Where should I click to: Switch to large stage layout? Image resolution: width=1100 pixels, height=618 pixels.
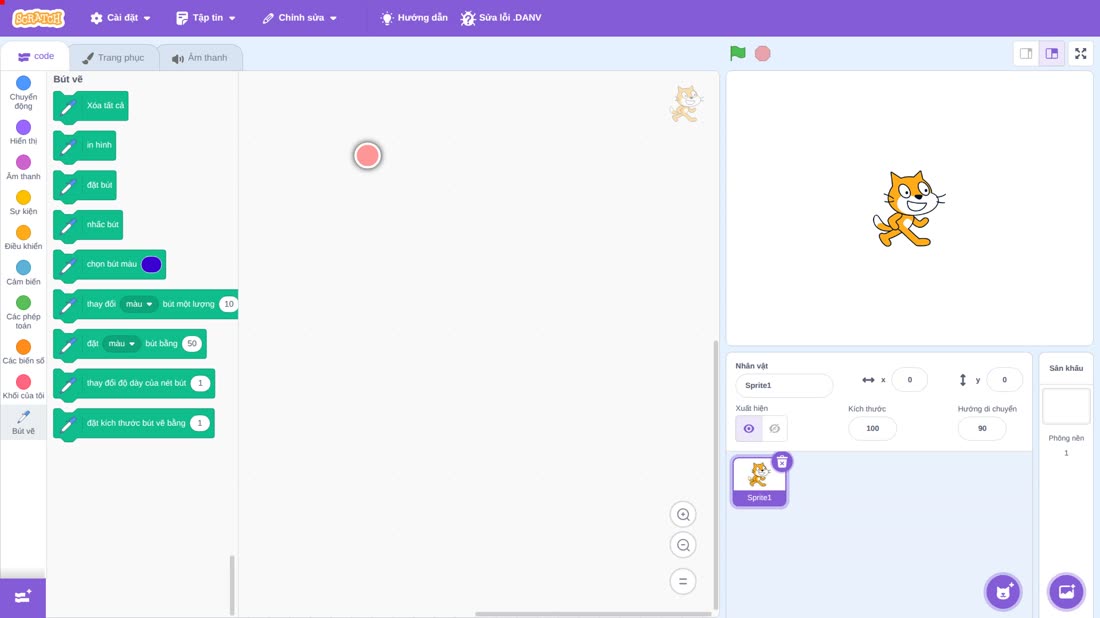coord(1052,53)
